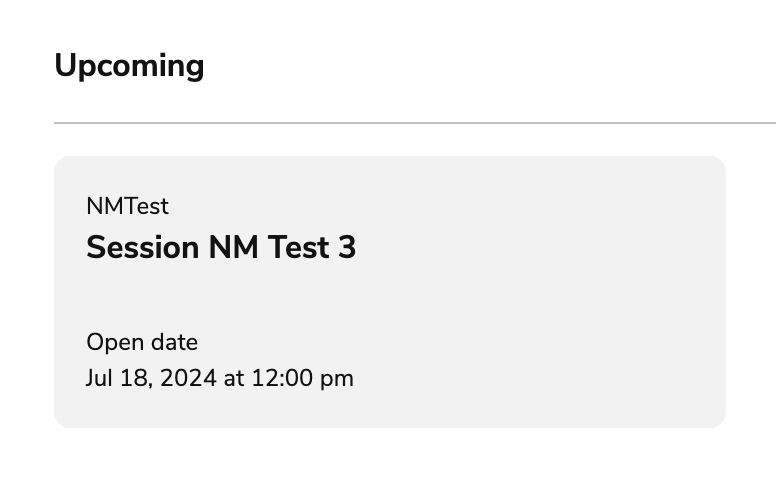Click the "Upcoming" section heading
776x500 pixels.
click(x=129, y=66)
